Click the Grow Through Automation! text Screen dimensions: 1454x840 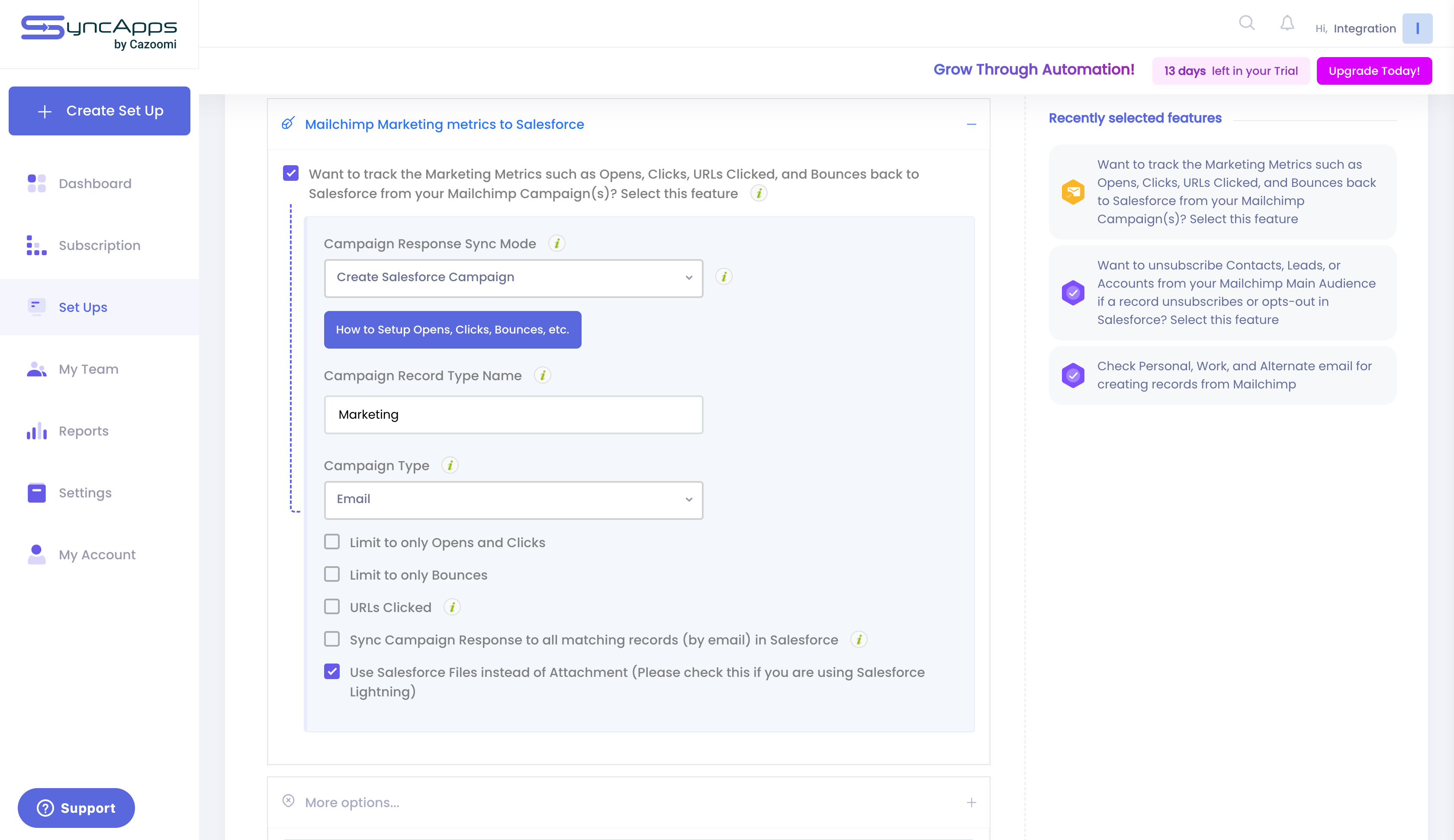(x=1034, y=69)
